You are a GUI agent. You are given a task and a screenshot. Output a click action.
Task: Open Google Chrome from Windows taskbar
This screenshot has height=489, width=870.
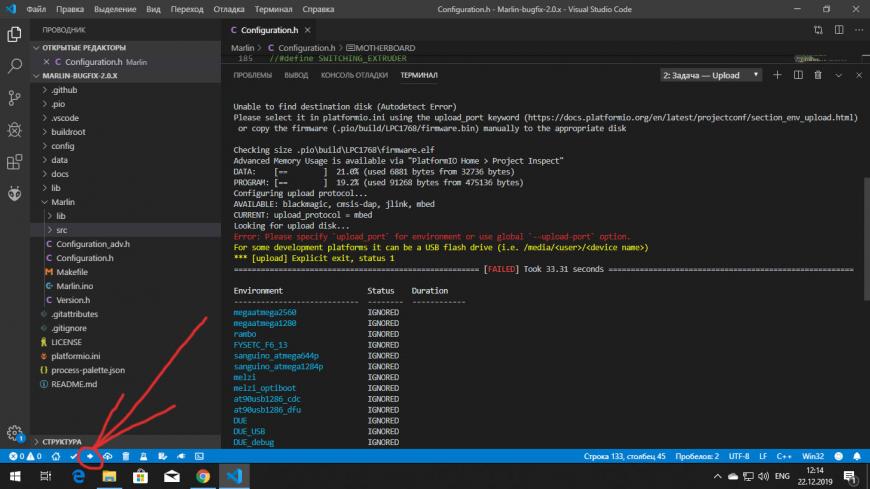click(203, 476)
